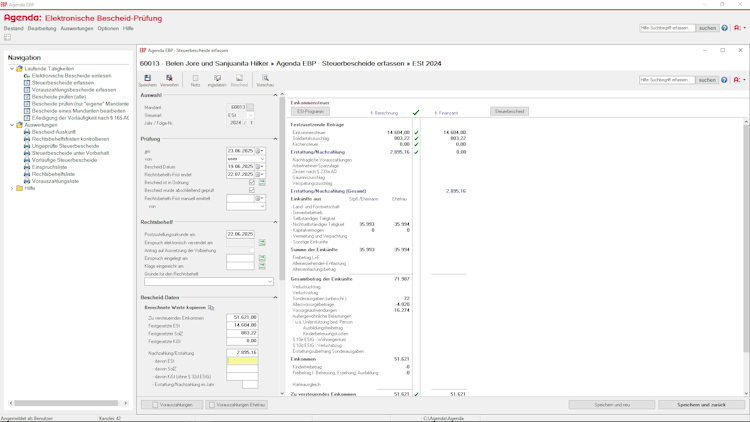
Task: Collapse the Rechtsbehelf section
Action: (x=275, y=222)
